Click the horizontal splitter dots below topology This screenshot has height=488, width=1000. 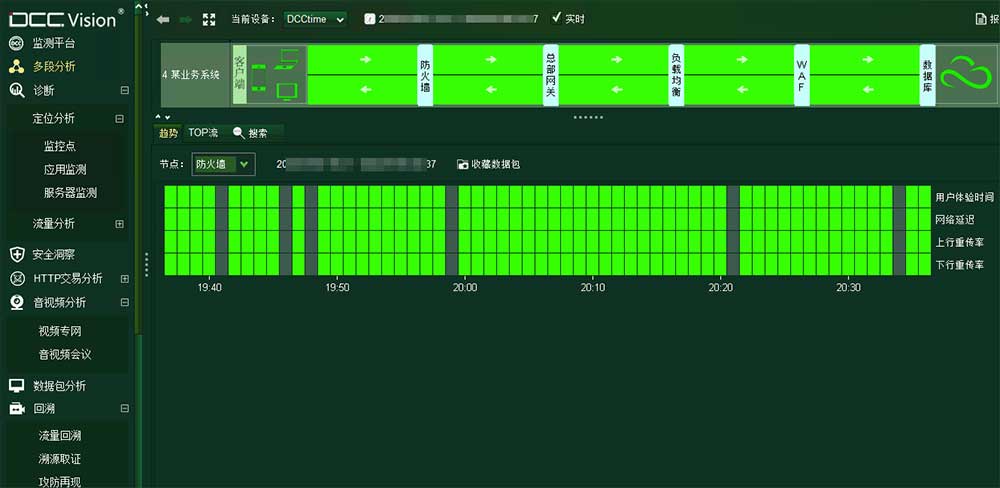point(587,117)
